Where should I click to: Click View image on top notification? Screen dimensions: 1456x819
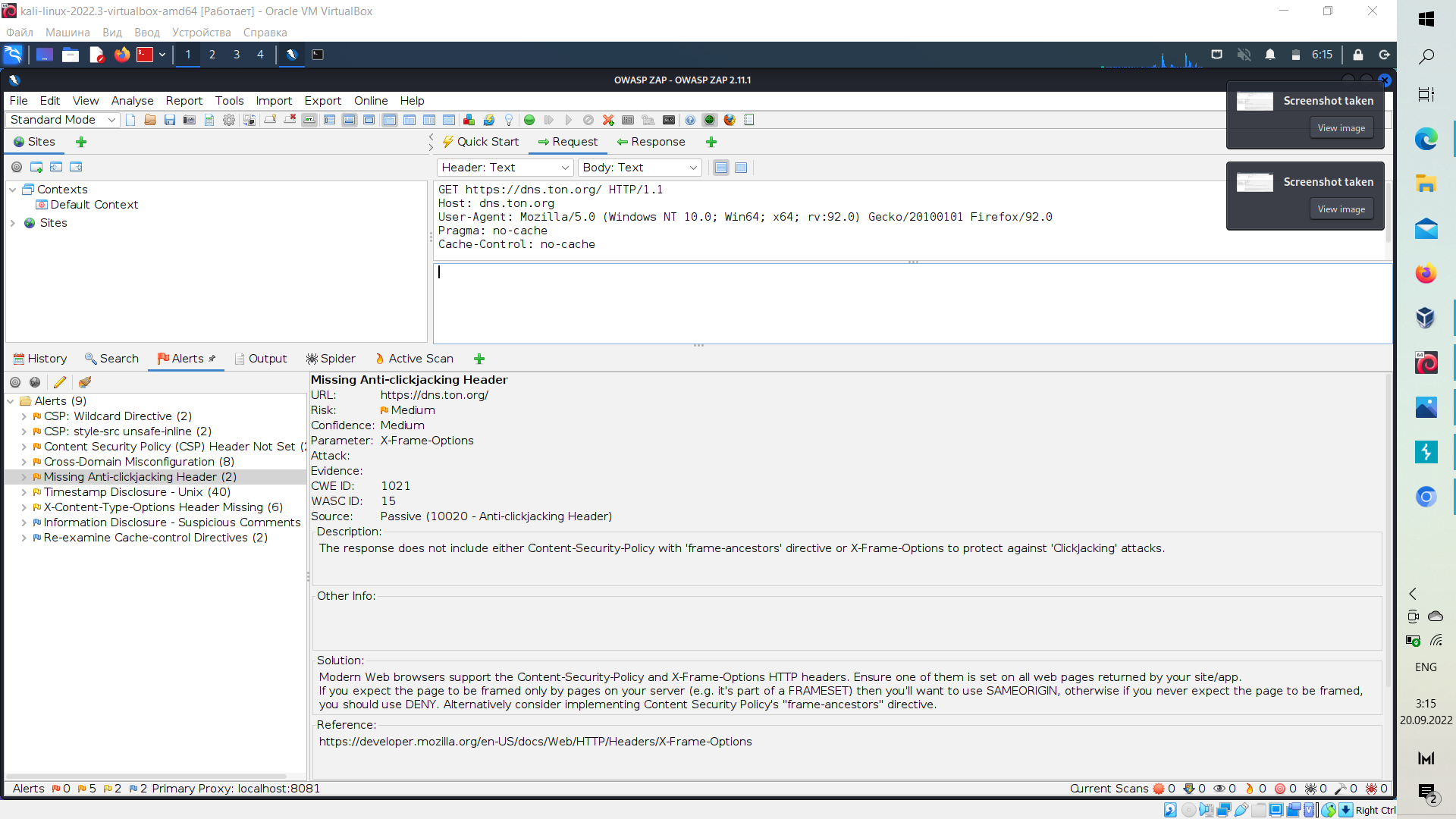coord(1341,128)
